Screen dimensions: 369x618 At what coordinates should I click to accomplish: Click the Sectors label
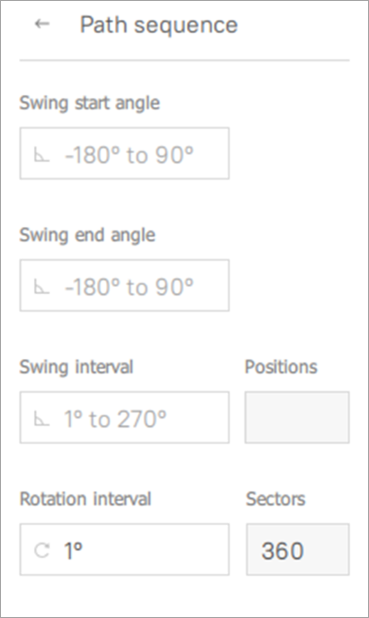(276, 499)
